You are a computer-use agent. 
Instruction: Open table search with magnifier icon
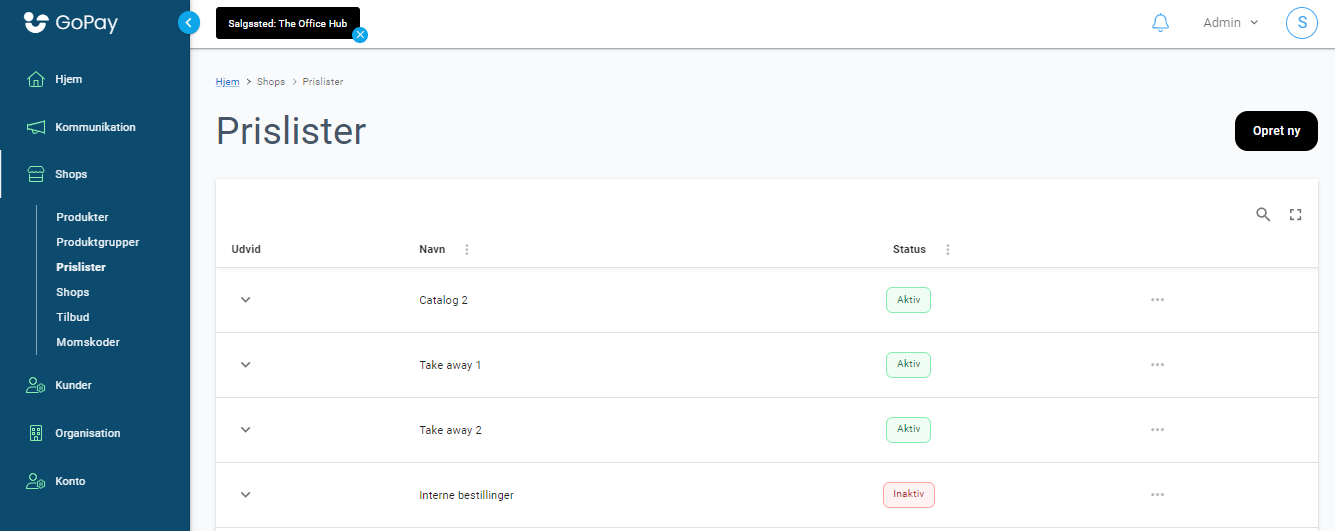[x=1263, y=214]
